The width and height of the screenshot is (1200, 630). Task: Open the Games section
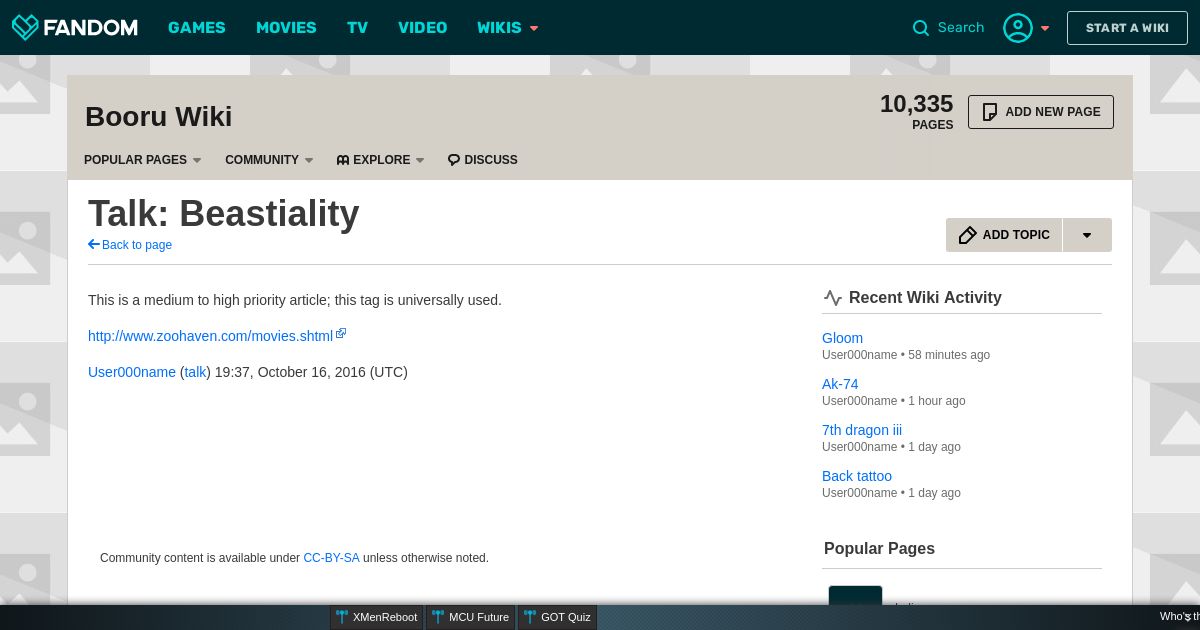pyautogui.click(x=197, y=28)
